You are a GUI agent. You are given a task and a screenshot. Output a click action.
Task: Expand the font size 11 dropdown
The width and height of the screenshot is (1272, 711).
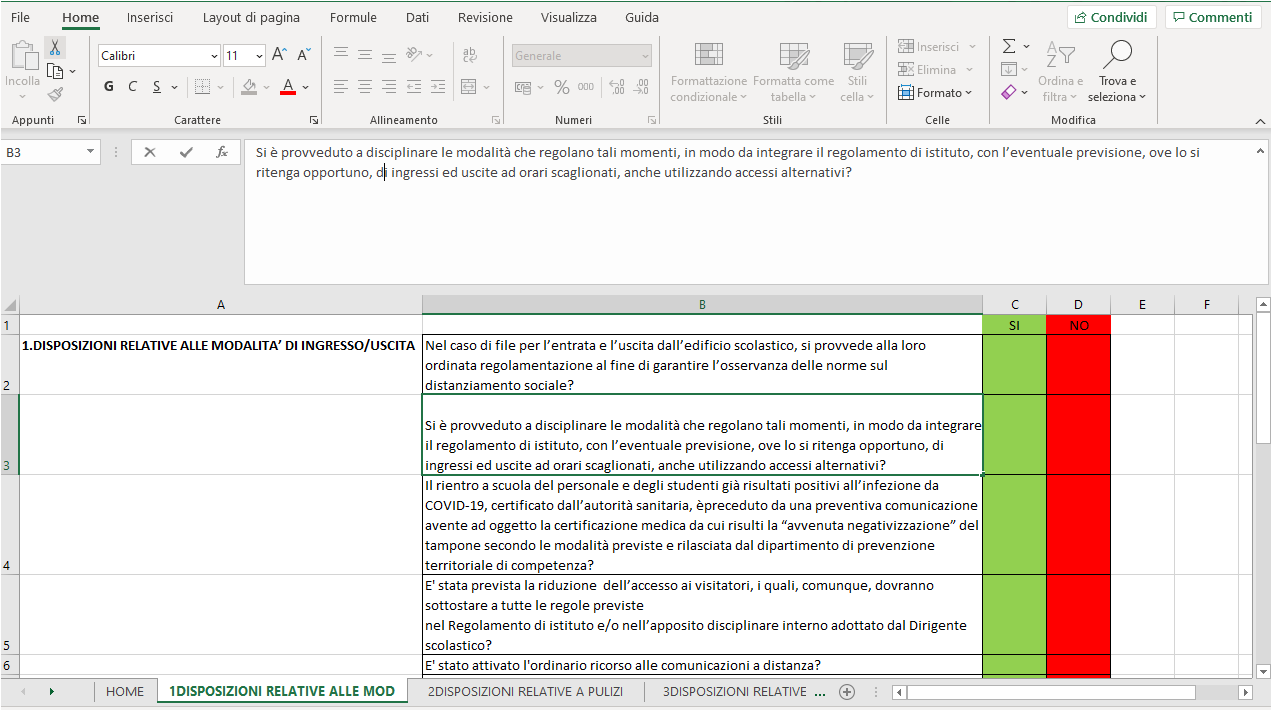point(260,56)
